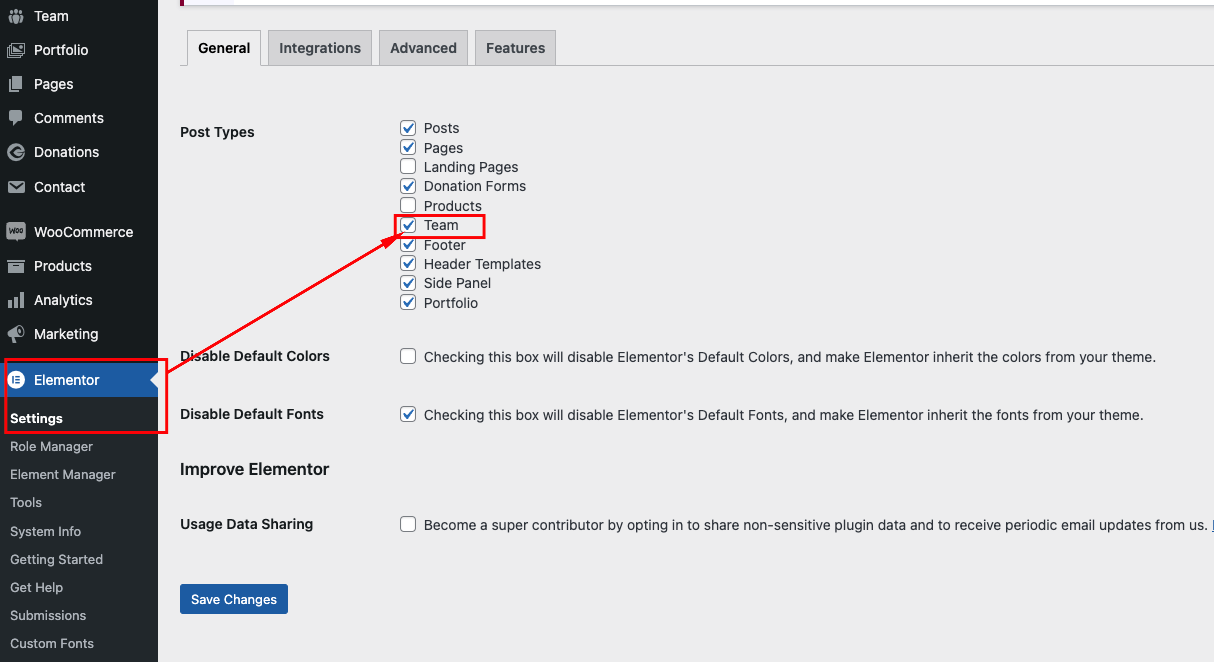
Task: Switch to the General tab
Action: (x=224, y=48)
